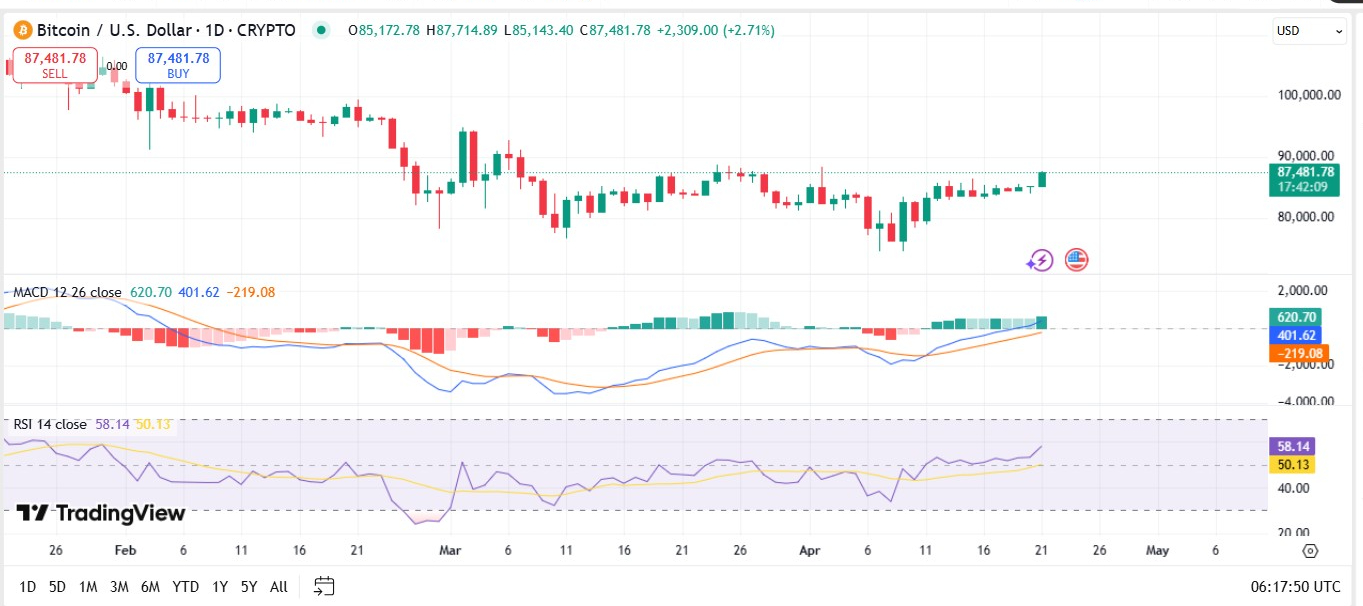
Task: Click the Bitcoin logo icon
Action: click(x=22, y=30)
